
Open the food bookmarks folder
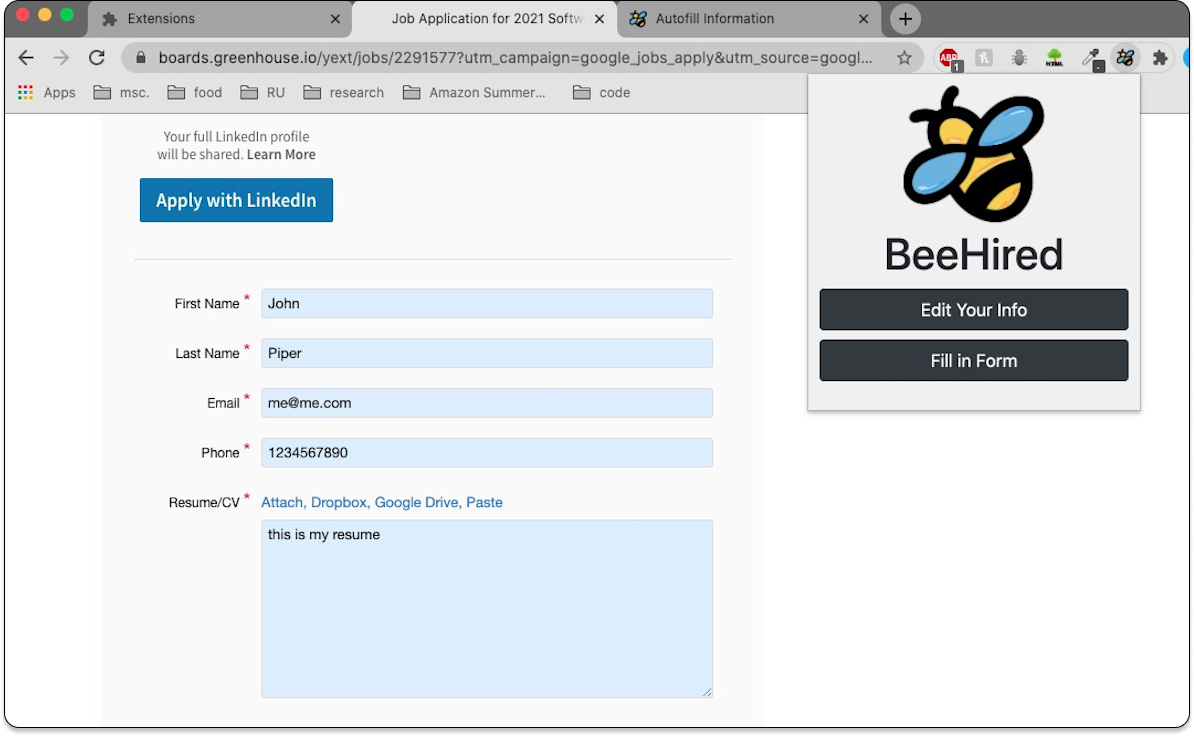pos(195,92)
